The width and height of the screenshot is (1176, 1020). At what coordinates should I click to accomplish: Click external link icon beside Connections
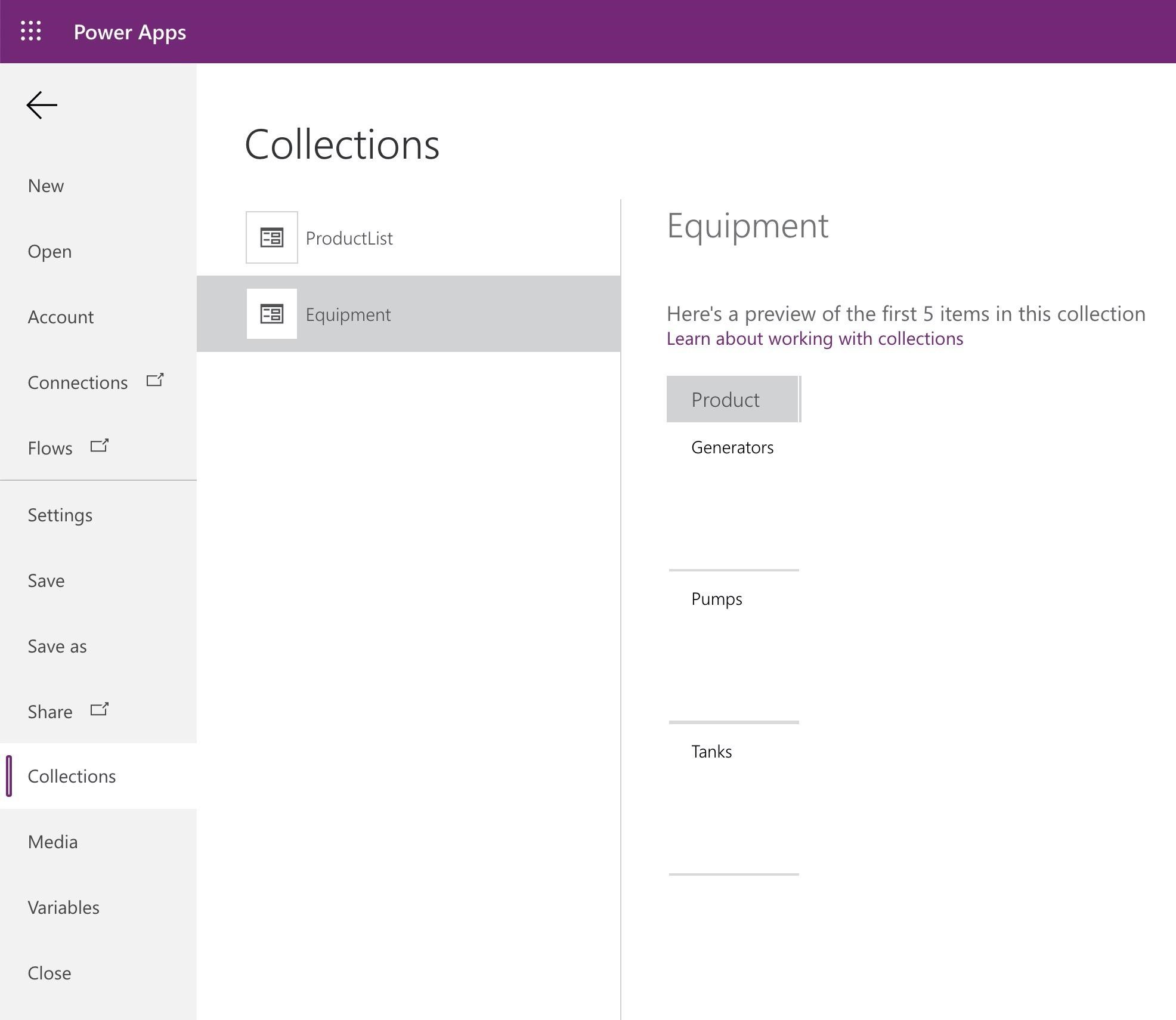click(x=155, y=380)
